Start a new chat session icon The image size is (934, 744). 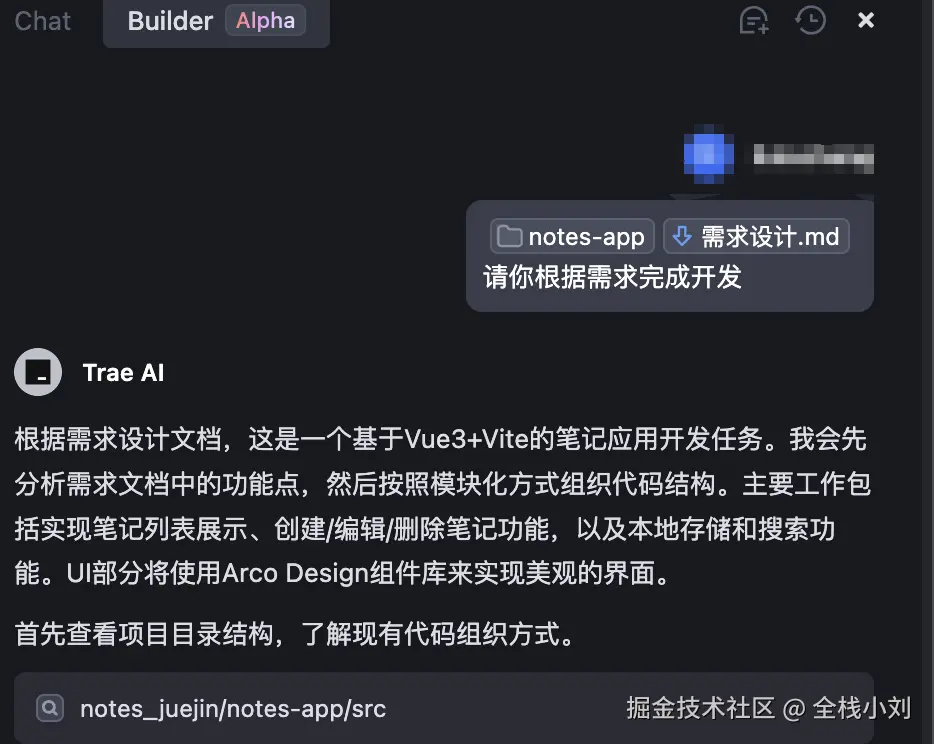[x=754, y=20]
